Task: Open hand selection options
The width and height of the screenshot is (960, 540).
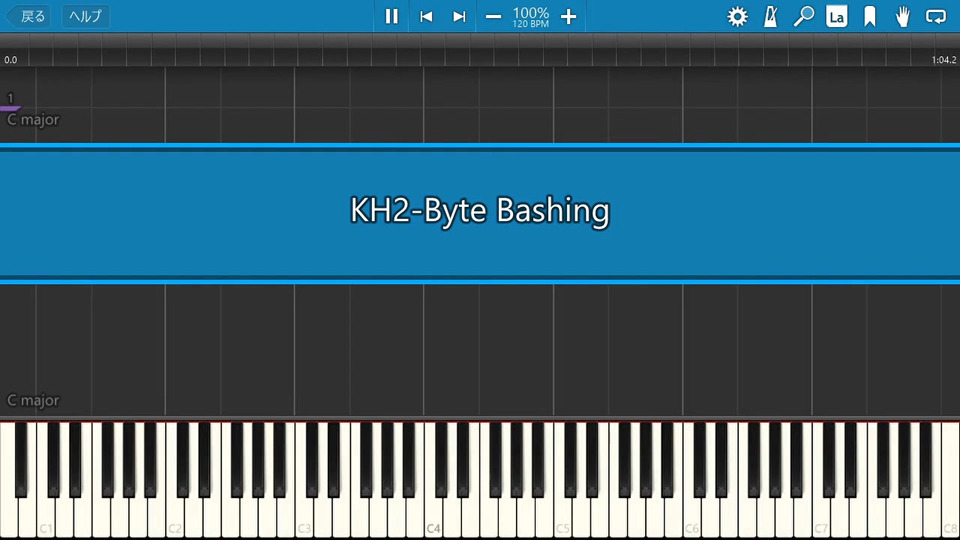Action: [x=902, y=17]
